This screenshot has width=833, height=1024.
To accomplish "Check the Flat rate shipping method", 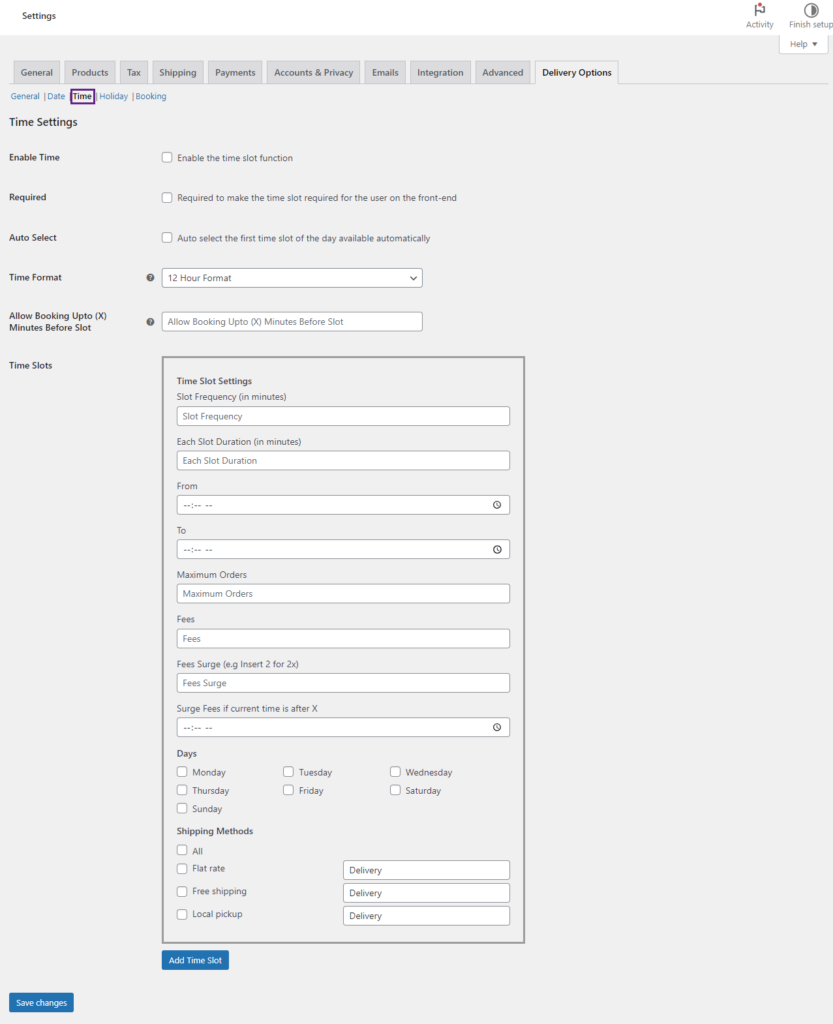I will pyautogui.click(x=182, y=869).
